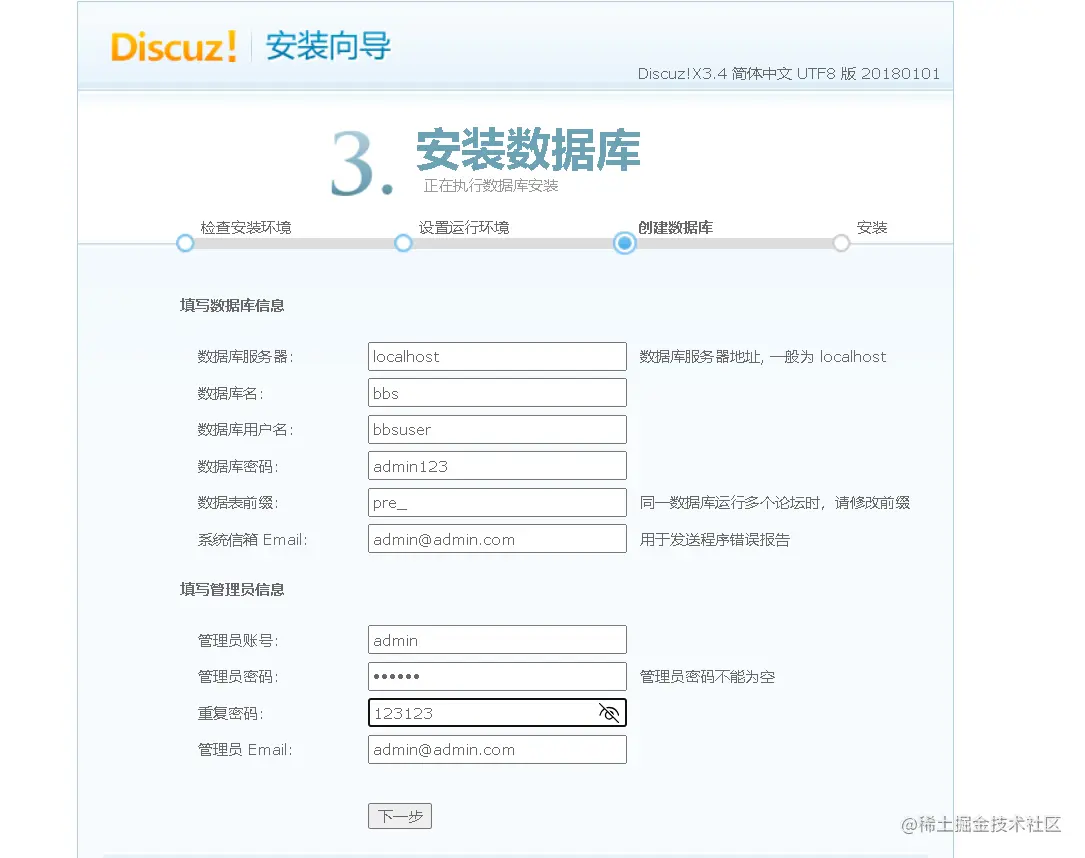The image size is (1085, 858).
Task: Click the 数据库密码 admin123 field
Action: (497, 466)
